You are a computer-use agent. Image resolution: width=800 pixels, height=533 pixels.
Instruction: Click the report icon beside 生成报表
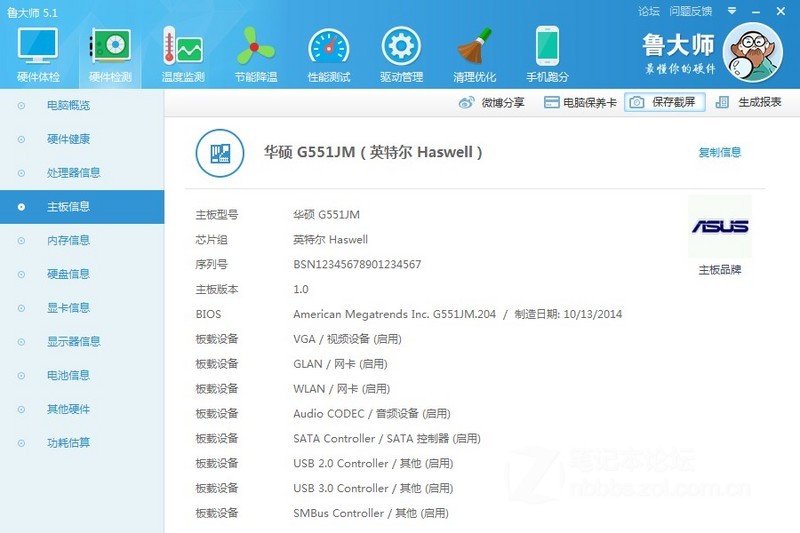(722, 103)
